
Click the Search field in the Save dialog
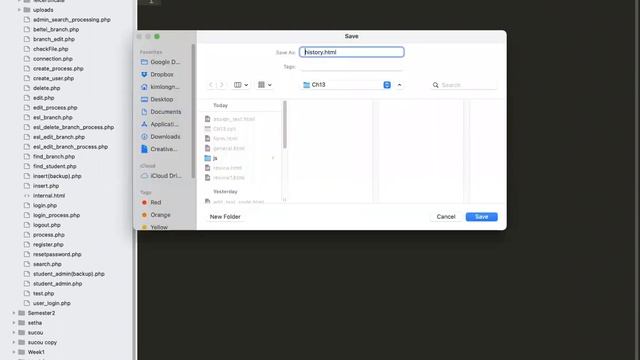click(464, 85)
